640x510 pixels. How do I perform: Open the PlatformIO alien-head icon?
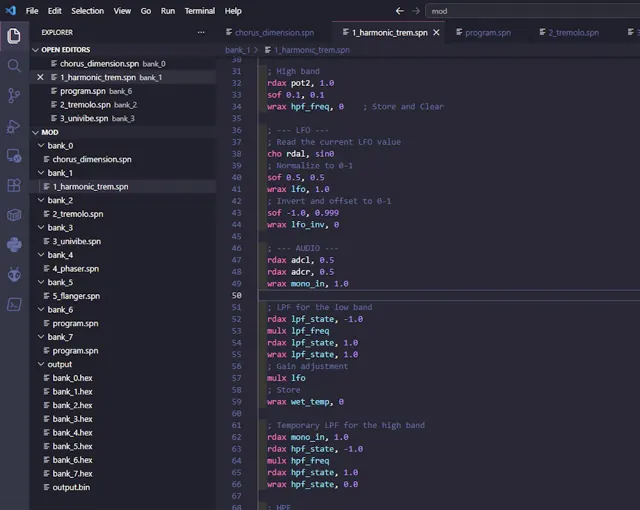[14, 275]
